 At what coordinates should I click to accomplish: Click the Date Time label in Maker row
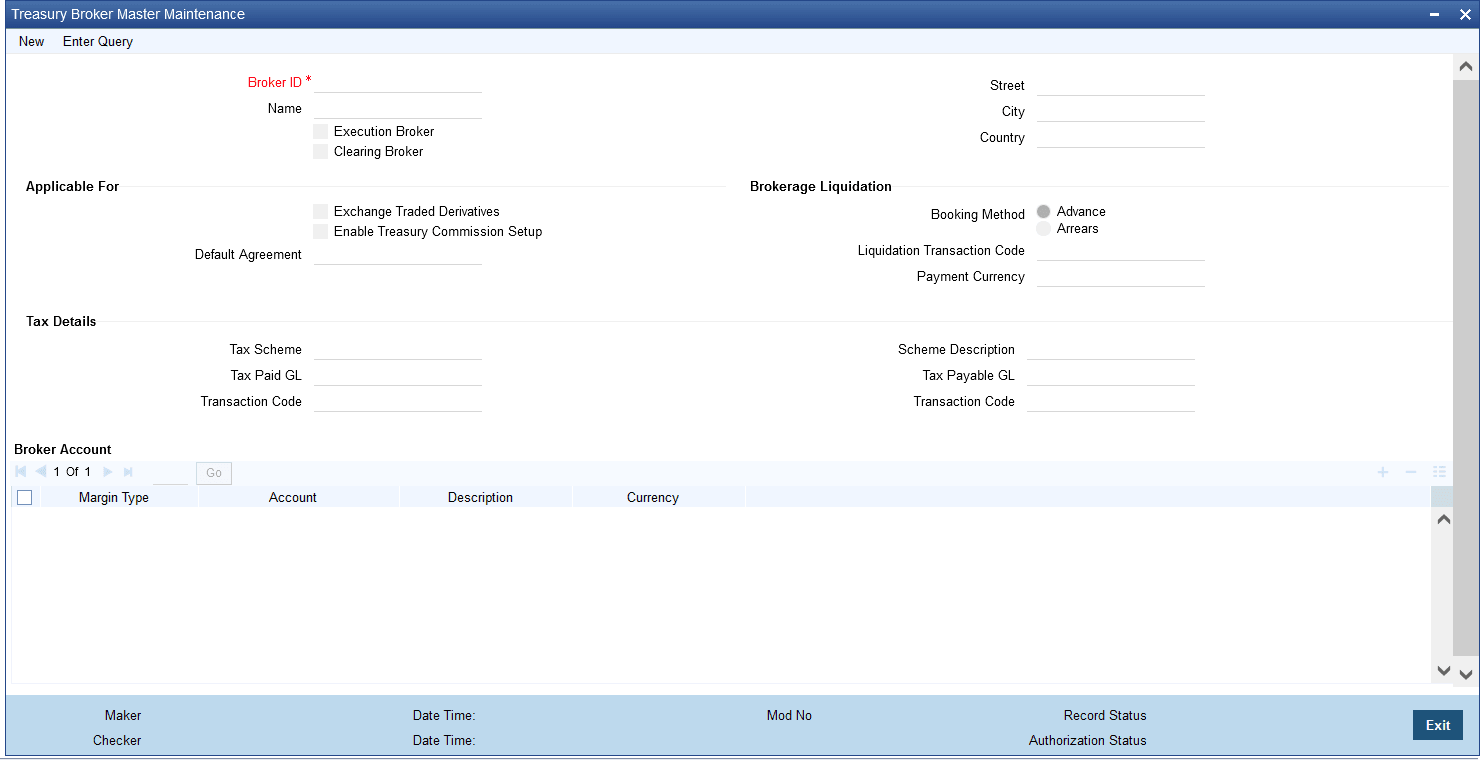click(444, 716)
